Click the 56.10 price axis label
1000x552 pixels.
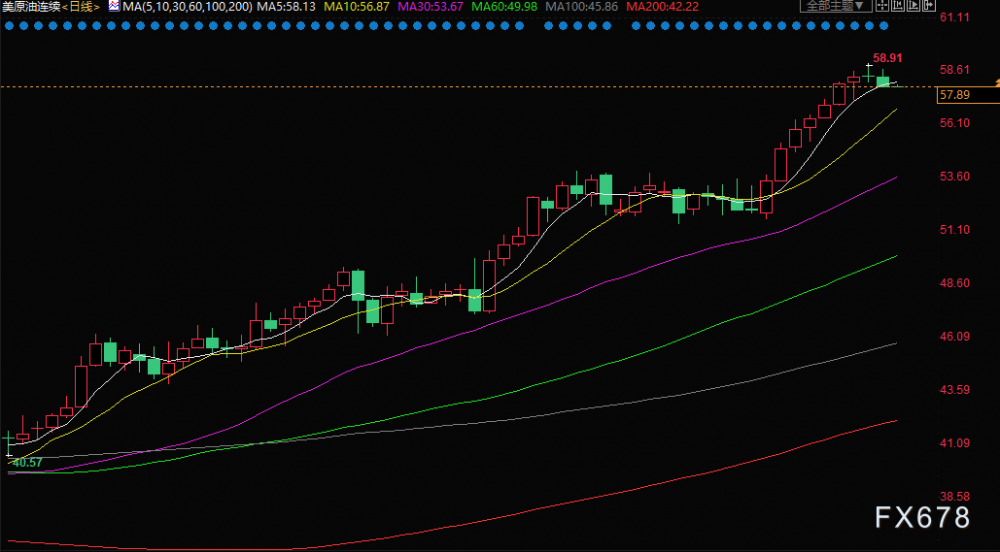[x=955, y=123]
